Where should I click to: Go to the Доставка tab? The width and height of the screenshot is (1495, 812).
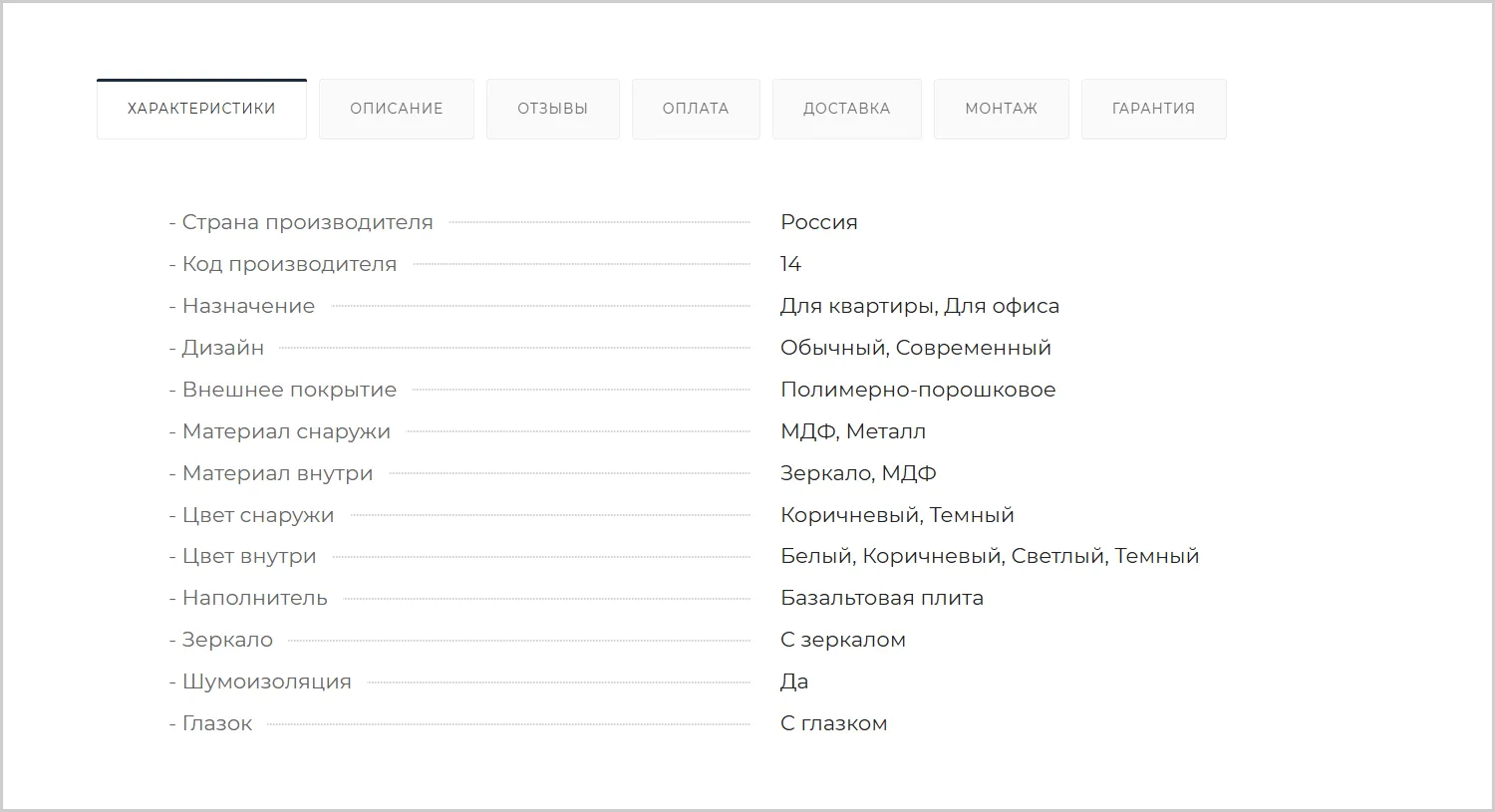[x=847, y=109]
